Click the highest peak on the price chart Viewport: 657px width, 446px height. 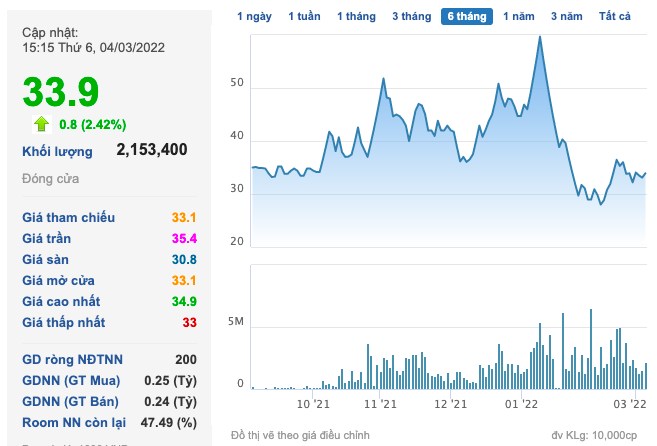540,37
